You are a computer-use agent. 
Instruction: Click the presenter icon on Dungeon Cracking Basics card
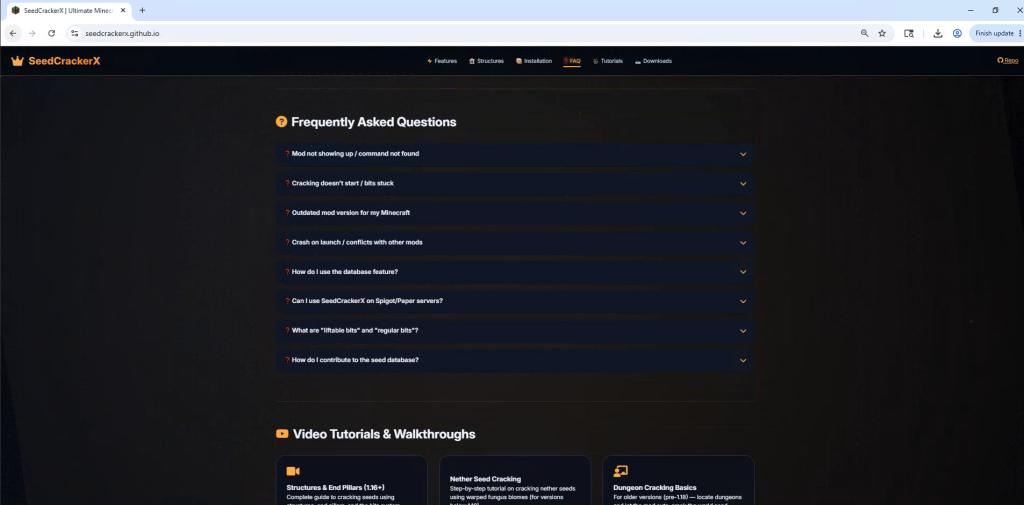[620, 471]
